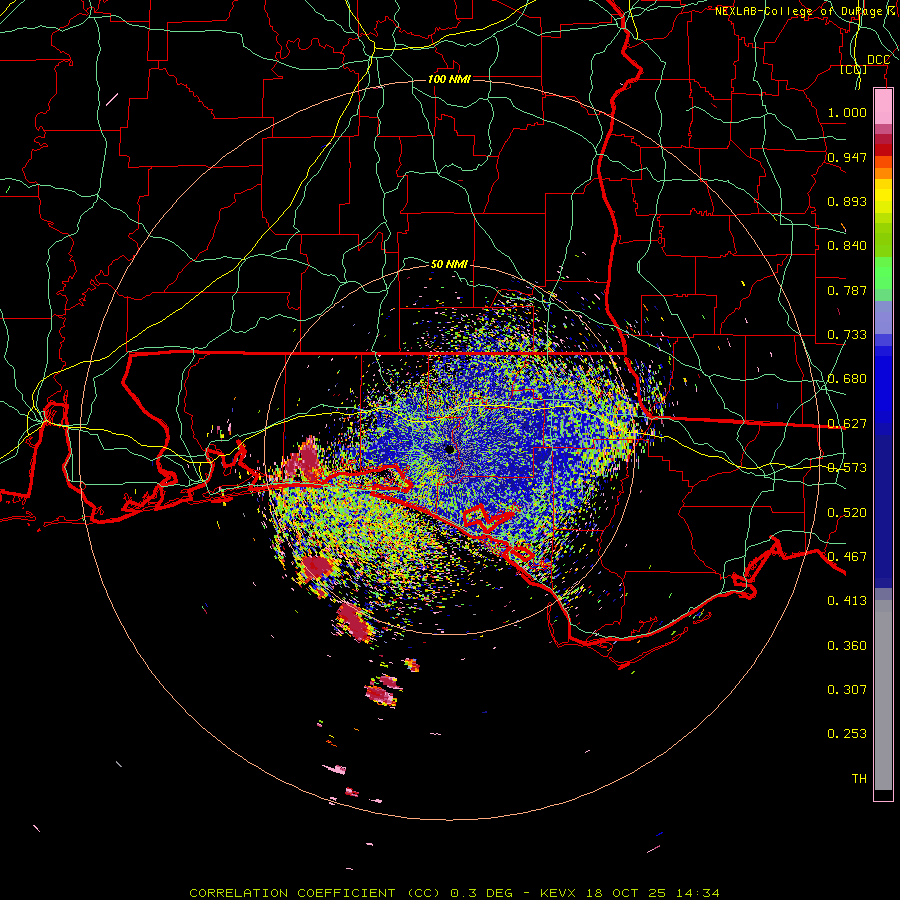The width and height of the screenshot is (900, 900).
Task: Click the 0.680 legend value
Action: [x=847, y=379]
